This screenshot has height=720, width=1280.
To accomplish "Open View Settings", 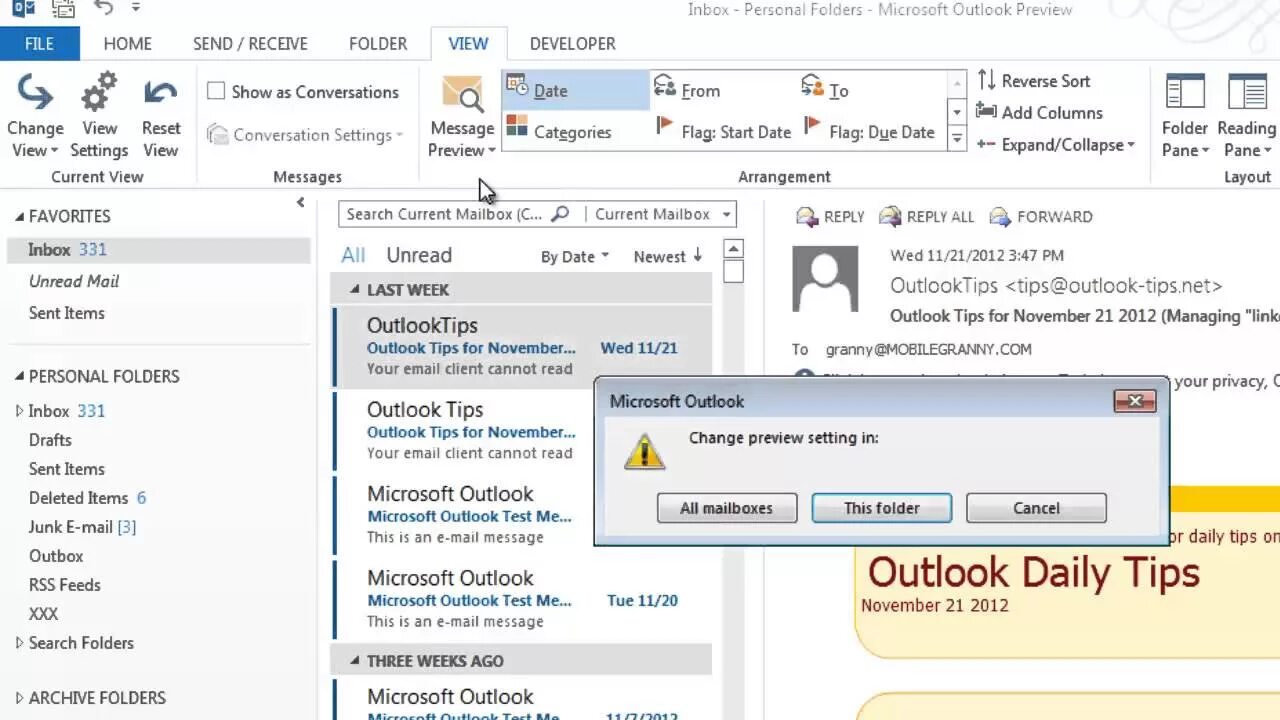I will tap(99, 115).
